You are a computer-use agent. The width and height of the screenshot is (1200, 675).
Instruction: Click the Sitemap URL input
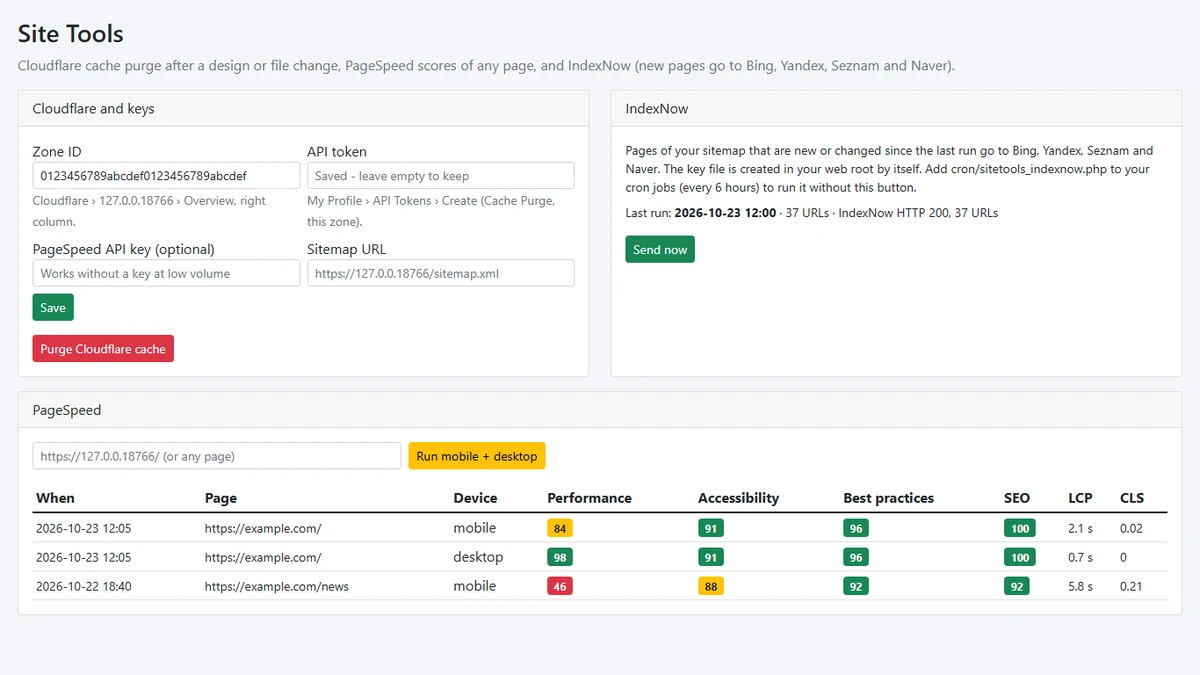tap(441, 273)
